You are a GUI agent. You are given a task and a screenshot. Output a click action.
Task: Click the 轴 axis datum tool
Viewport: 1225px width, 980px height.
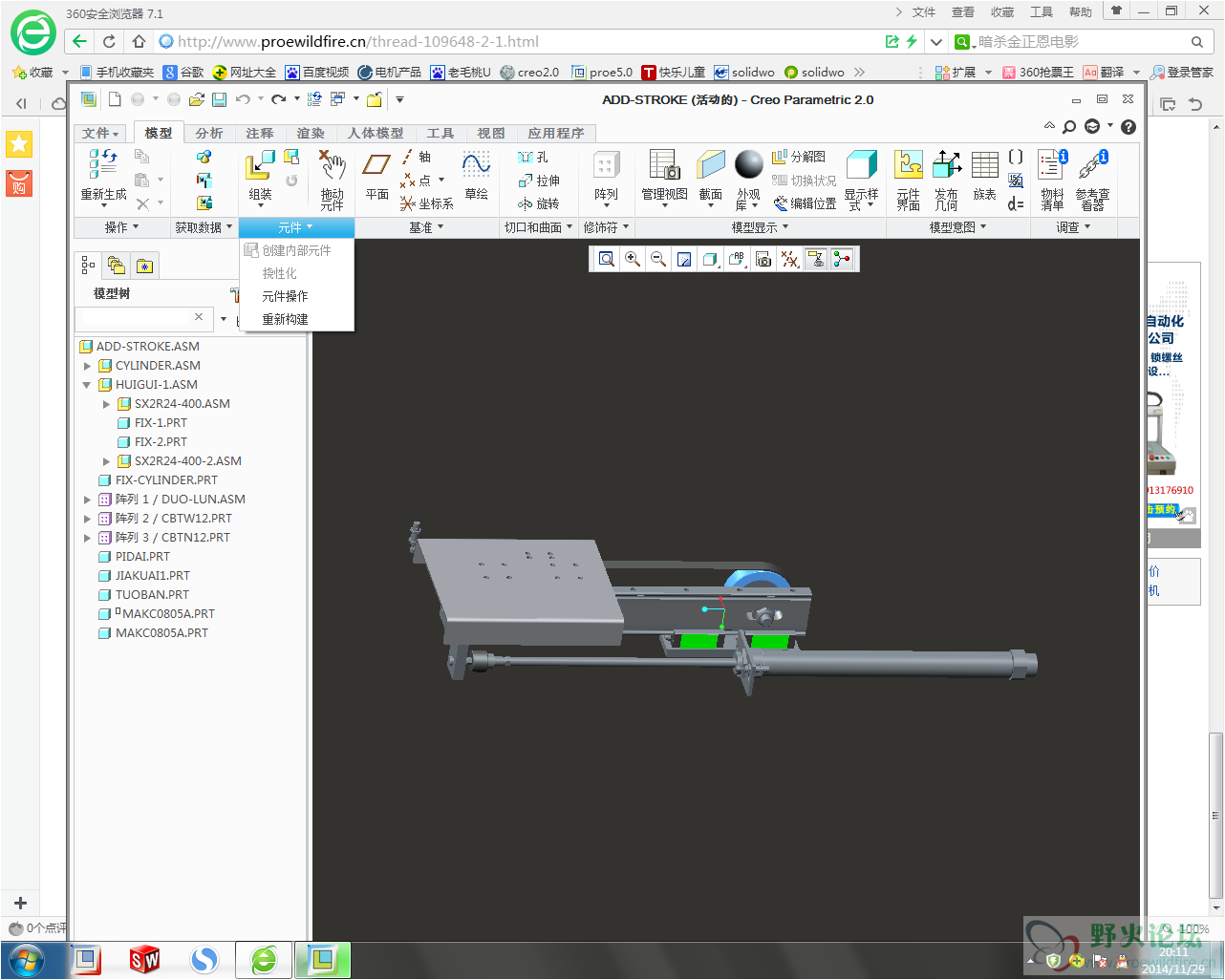tap(417, 157)
